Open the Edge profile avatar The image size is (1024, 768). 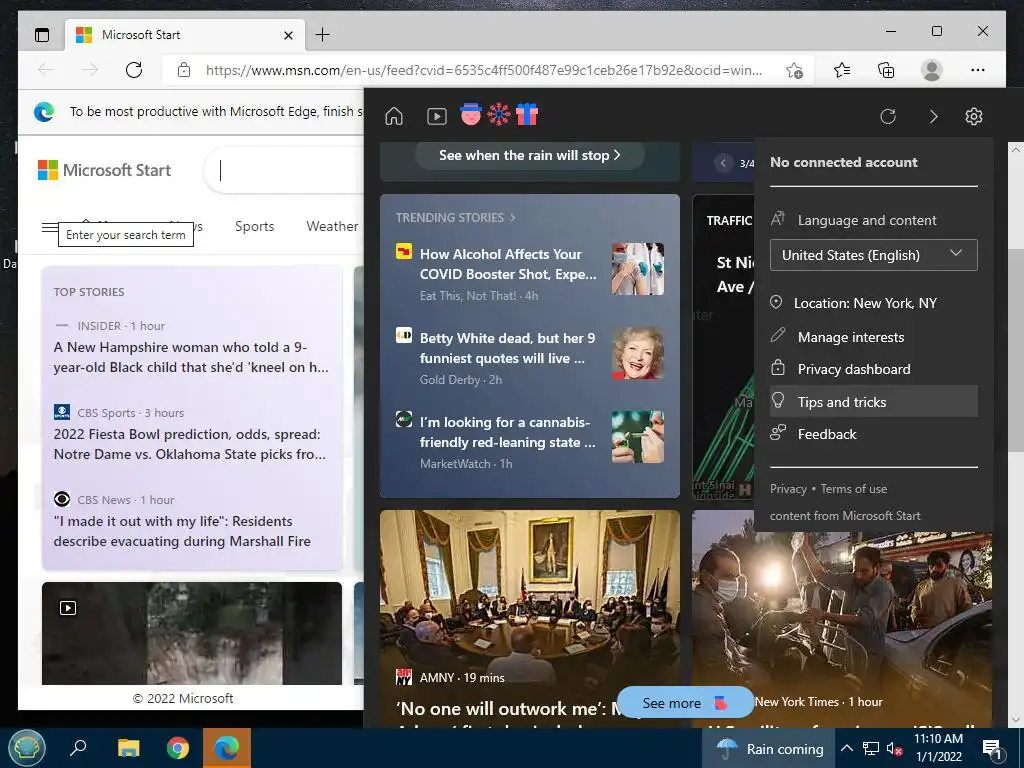[931, 70]
